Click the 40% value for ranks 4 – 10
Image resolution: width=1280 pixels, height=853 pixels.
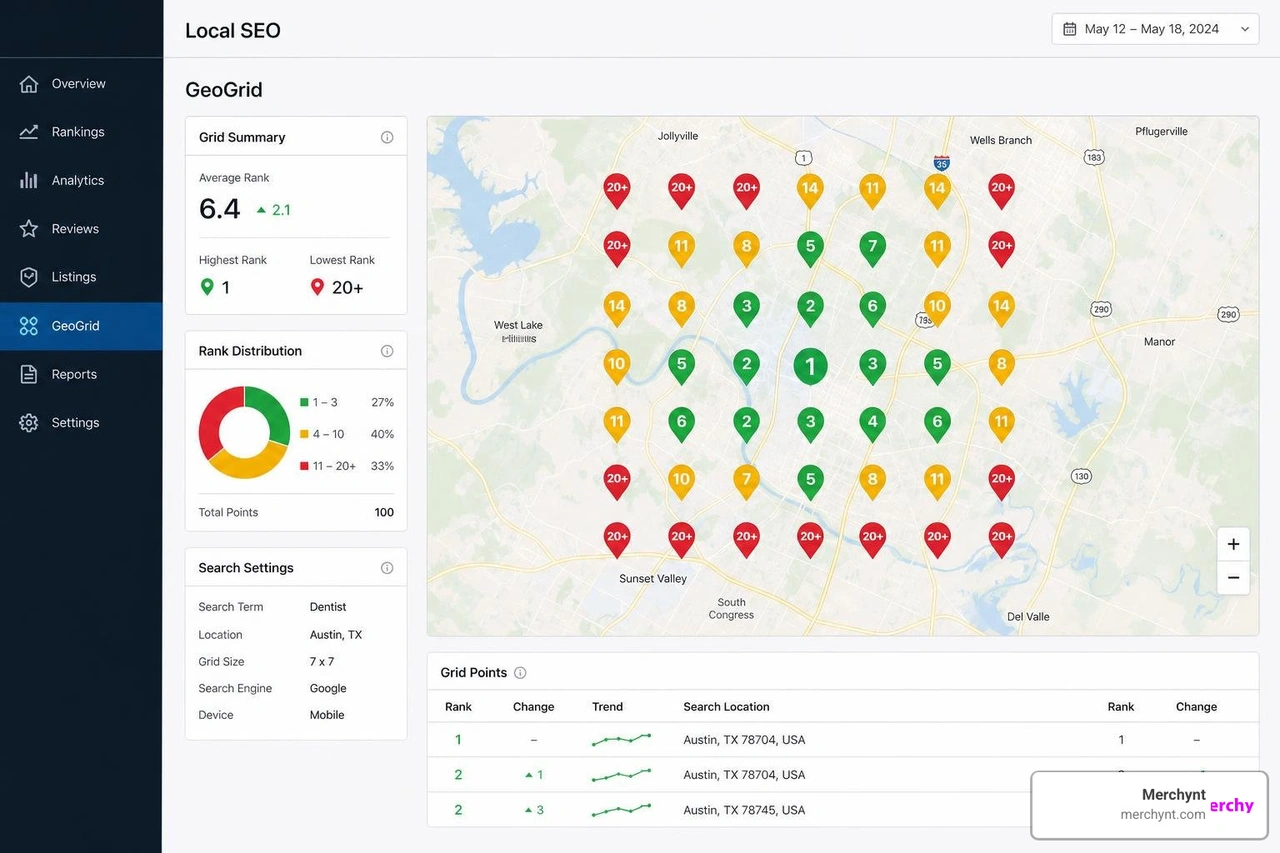(x=382, y=434)
